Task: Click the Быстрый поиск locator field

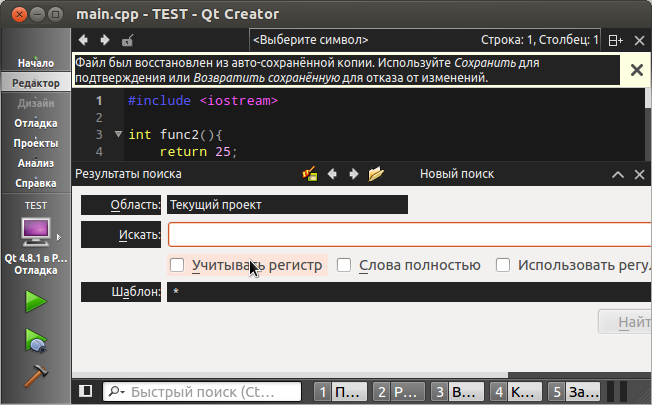Action: [x=203, y=392]
